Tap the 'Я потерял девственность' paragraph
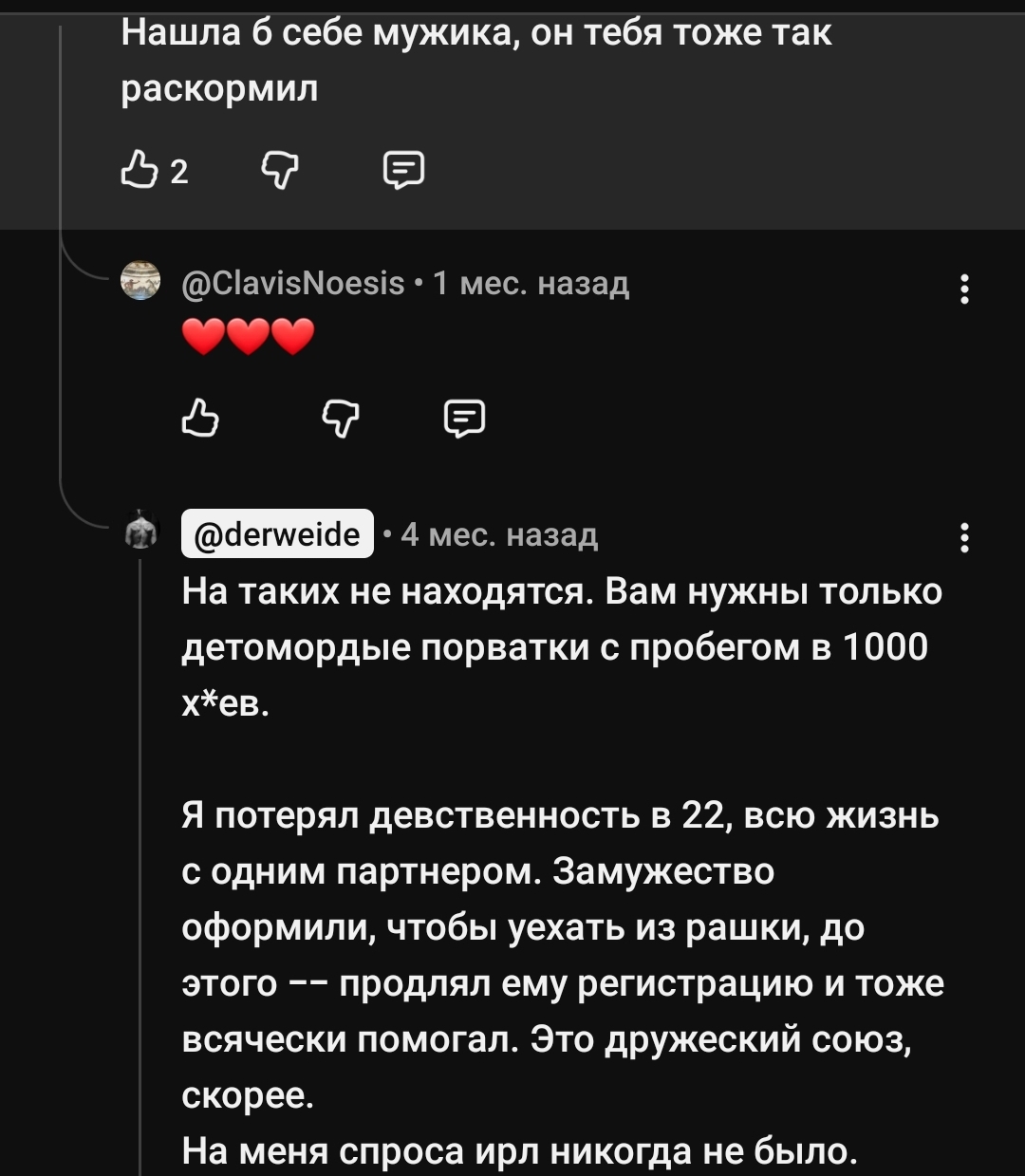 (562, 954)
